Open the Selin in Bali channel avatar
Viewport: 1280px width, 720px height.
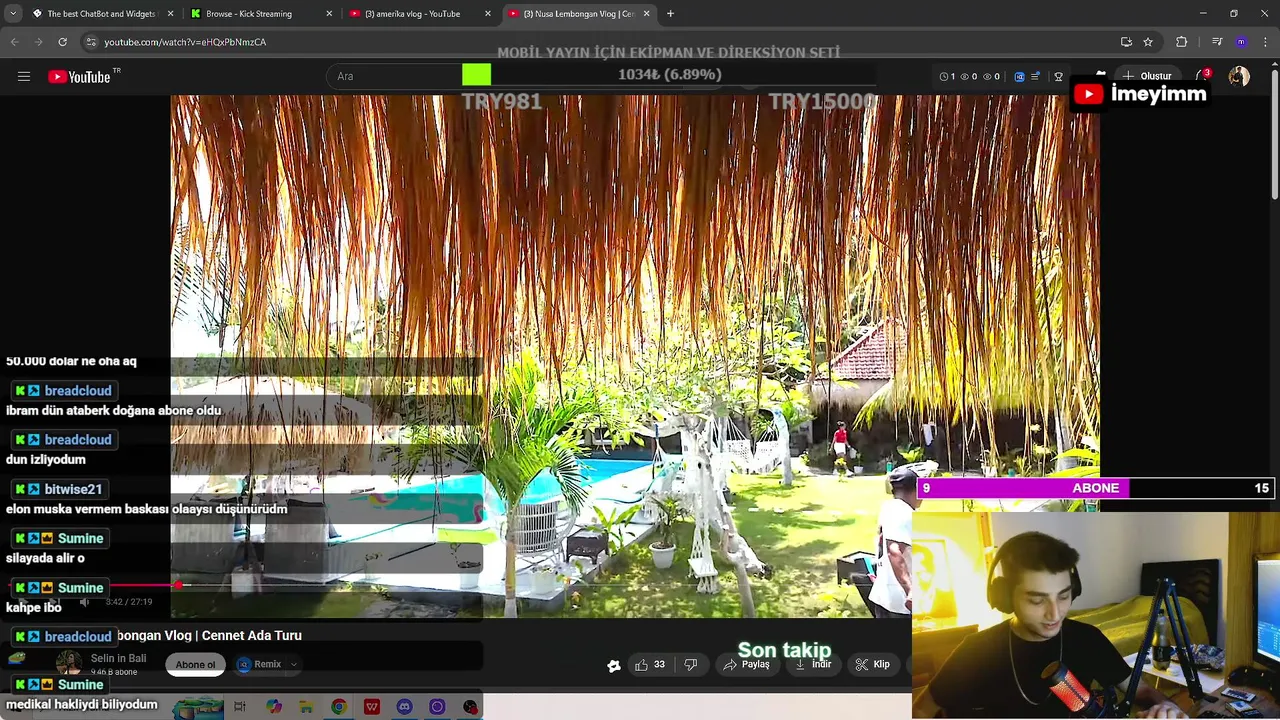click(69, 664)
